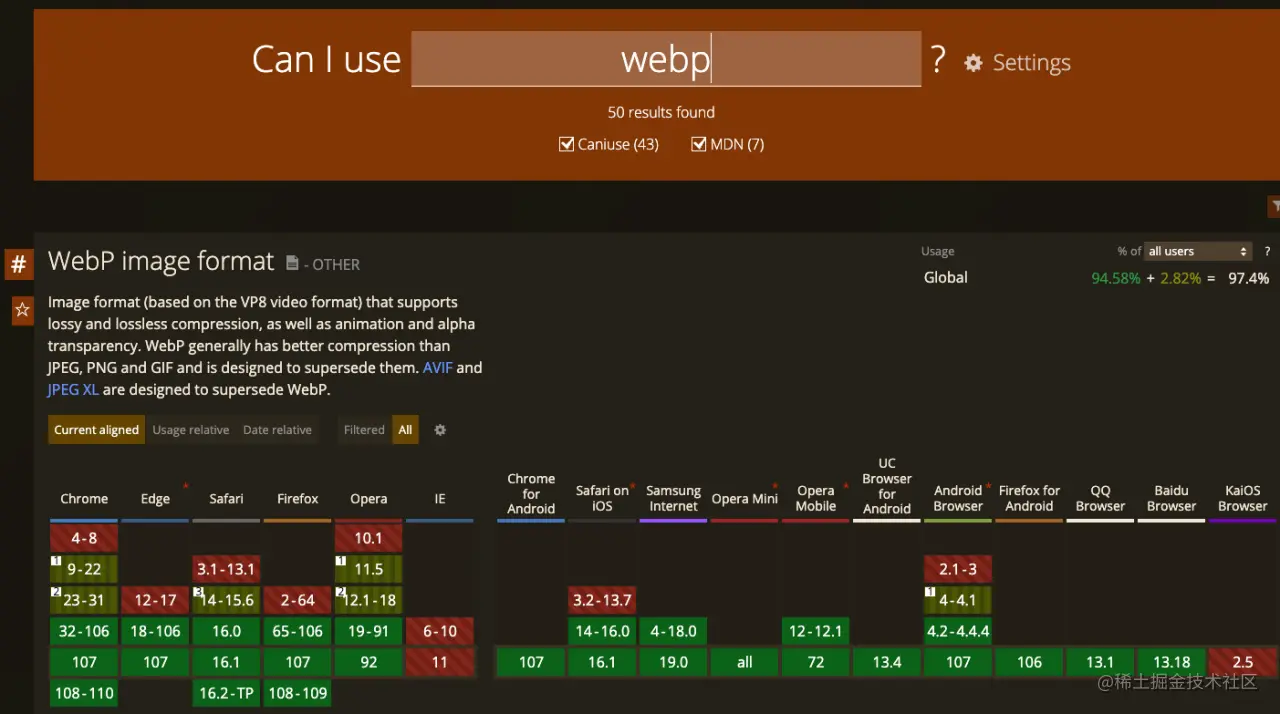Click Safari on iOS 3.2-13.7 cell
The image size is (1280, 714).
click(602, 600)
